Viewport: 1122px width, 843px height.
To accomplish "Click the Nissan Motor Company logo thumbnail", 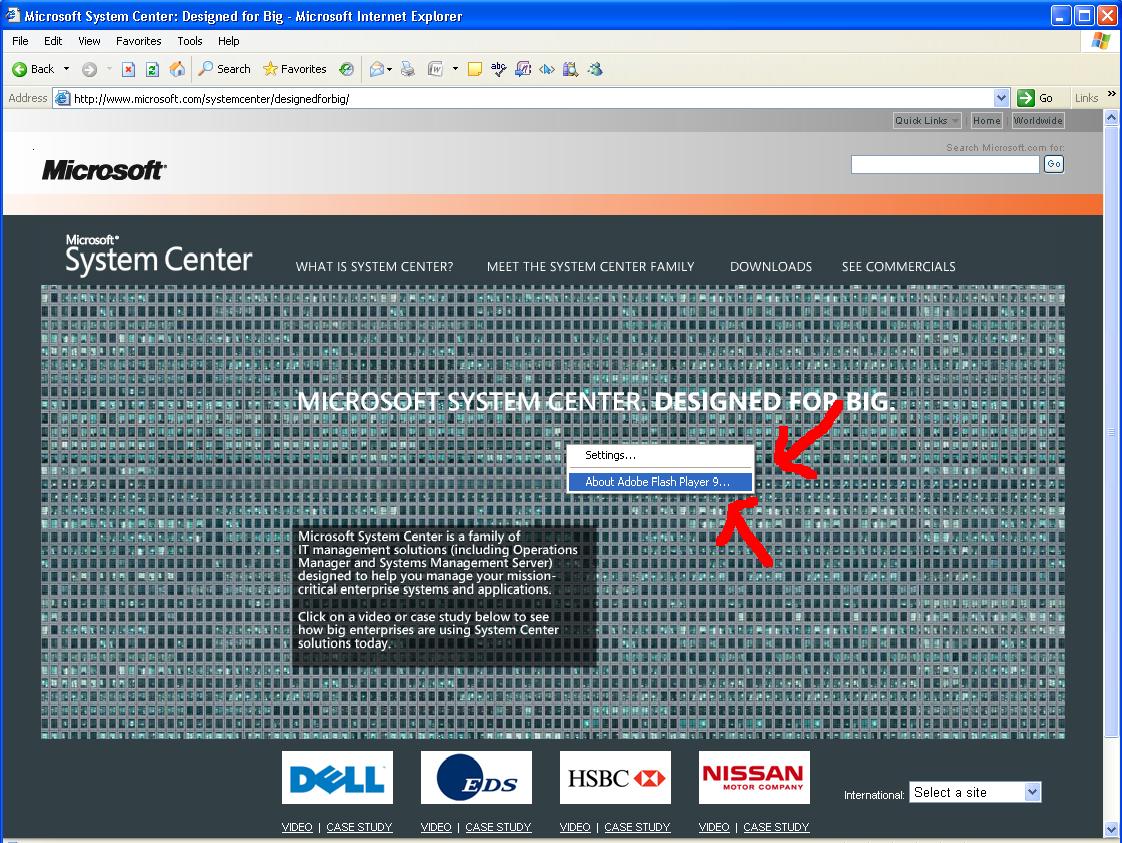I will (754, 777).
